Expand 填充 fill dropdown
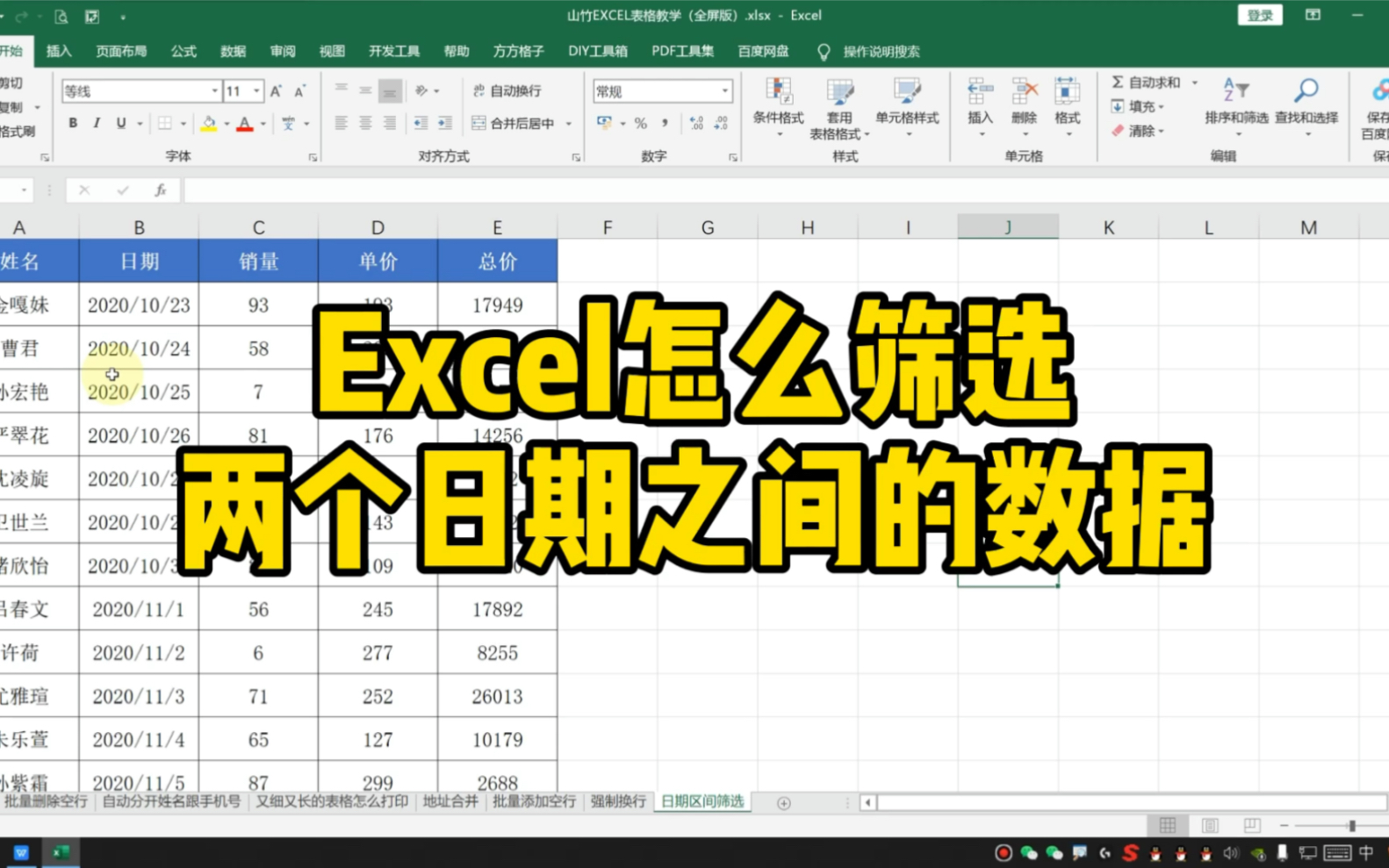This screenshot has width=1389, height=868. pyautogui.click(x=1161, y=107)
